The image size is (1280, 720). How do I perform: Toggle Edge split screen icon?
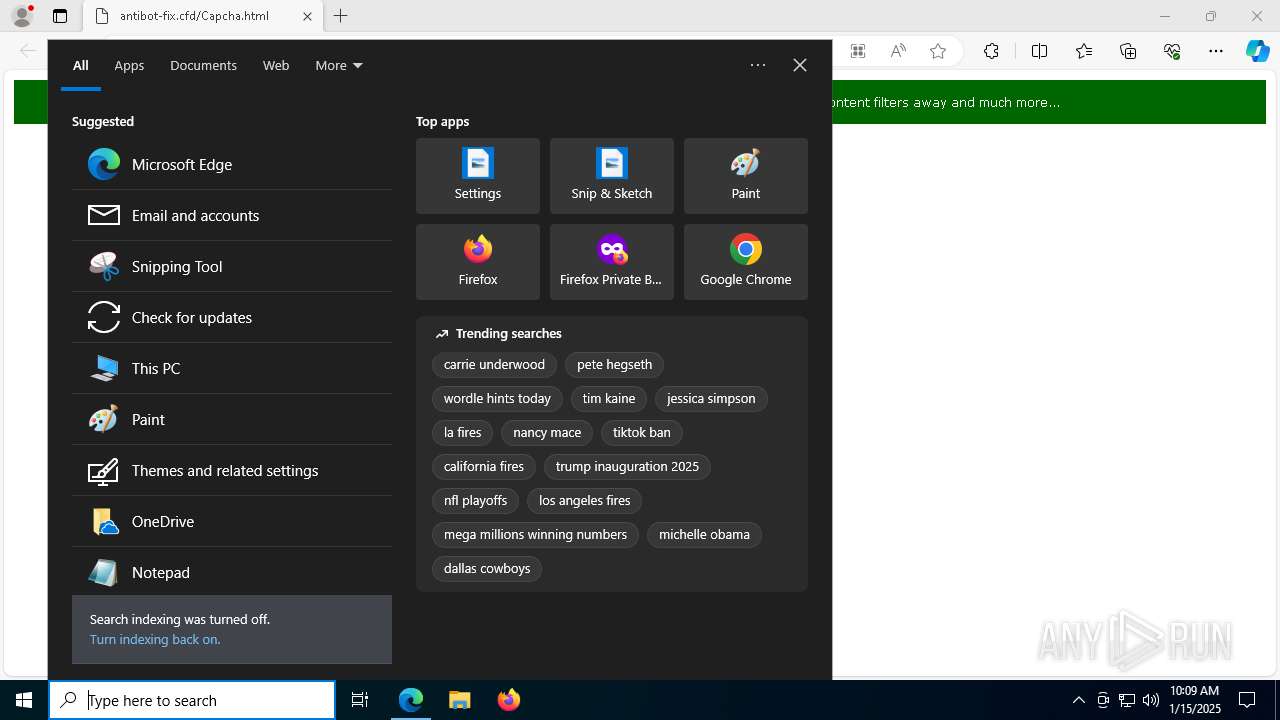tap(1039, 51)
